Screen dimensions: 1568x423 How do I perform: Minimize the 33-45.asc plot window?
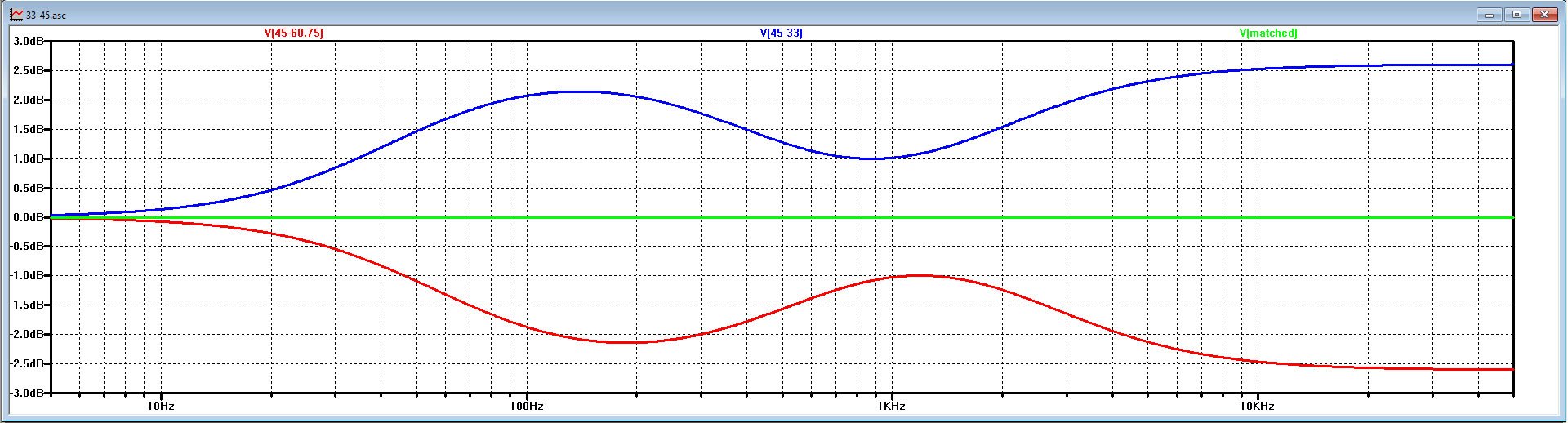1490,15
